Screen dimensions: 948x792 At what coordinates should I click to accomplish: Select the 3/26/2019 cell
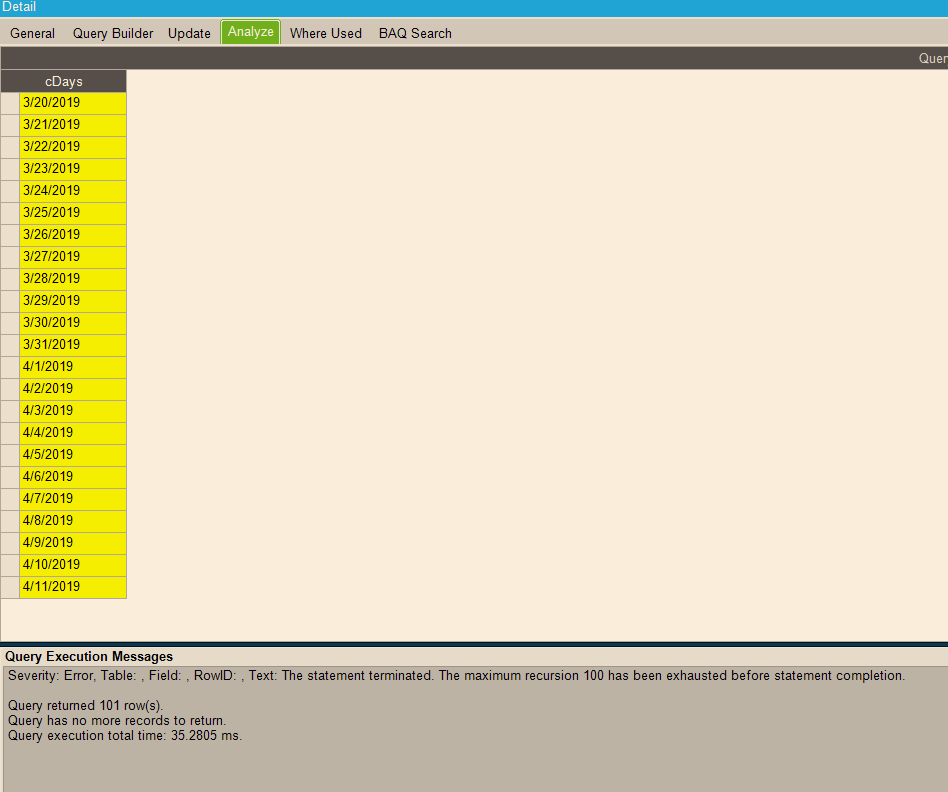tap(73, 235)
